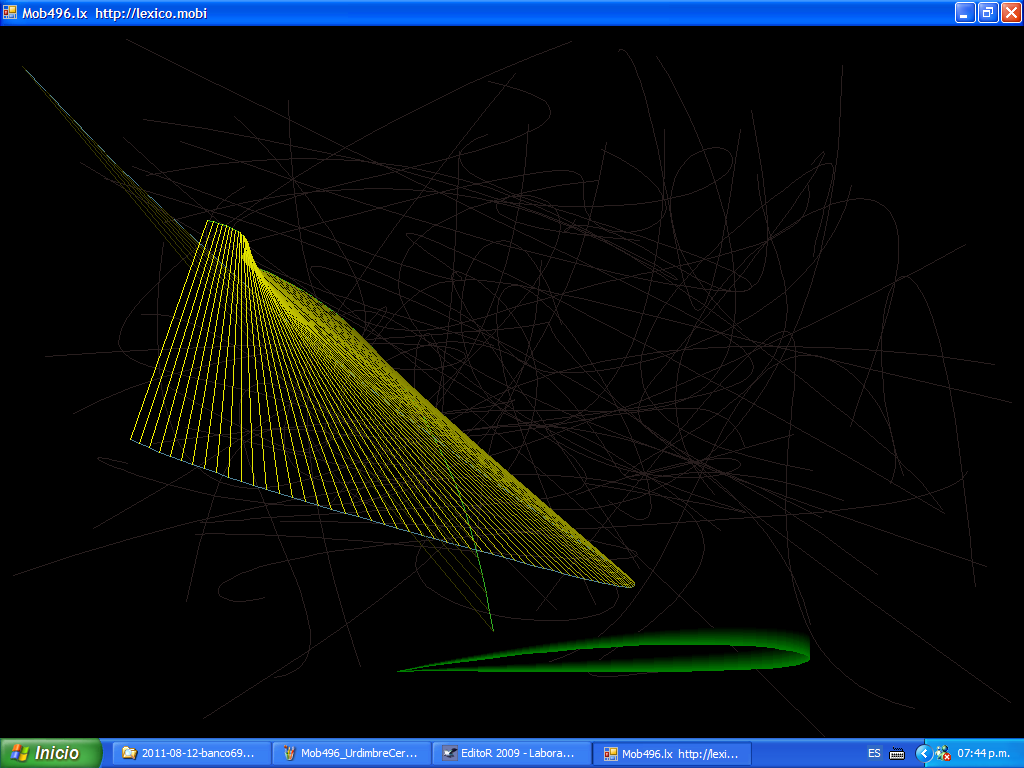Click the network connection tray icon
This screenshot has width=1024, height=768.
point(942,753)
